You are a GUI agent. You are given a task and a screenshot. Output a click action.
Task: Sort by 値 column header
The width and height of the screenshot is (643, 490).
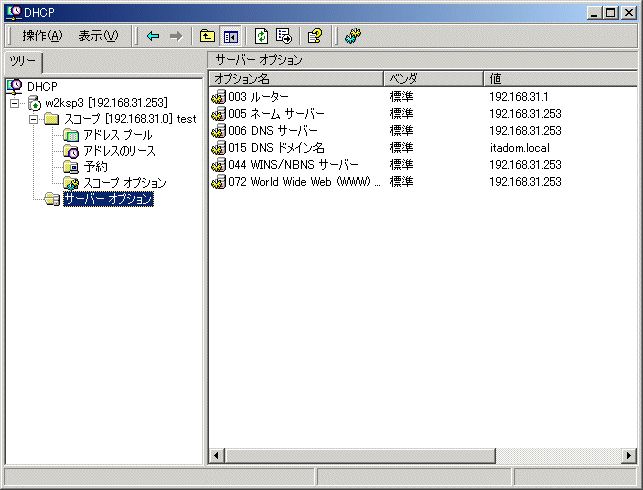[x=560, y=79]
